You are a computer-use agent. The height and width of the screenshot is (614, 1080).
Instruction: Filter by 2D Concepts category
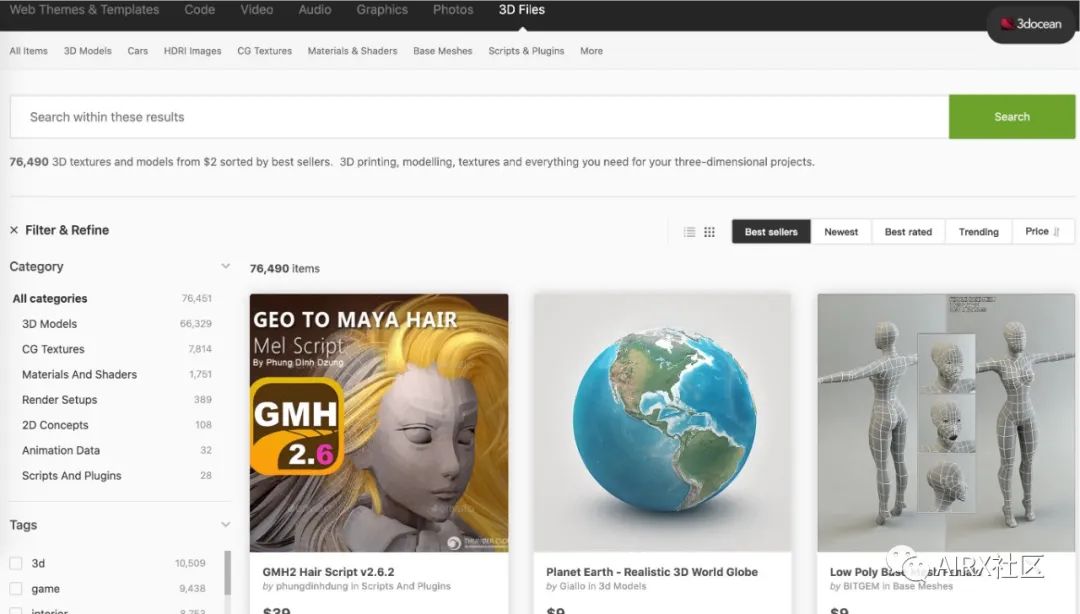tap(55, 425)
